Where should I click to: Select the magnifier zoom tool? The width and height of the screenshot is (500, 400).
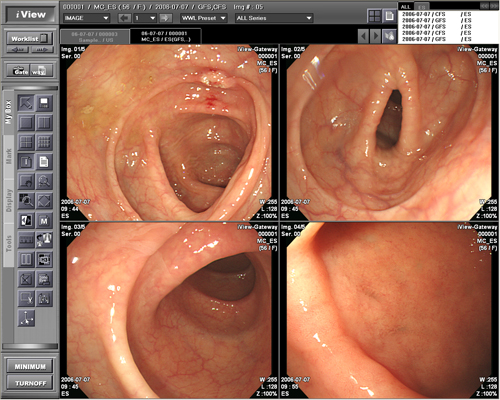coord(44,181)
